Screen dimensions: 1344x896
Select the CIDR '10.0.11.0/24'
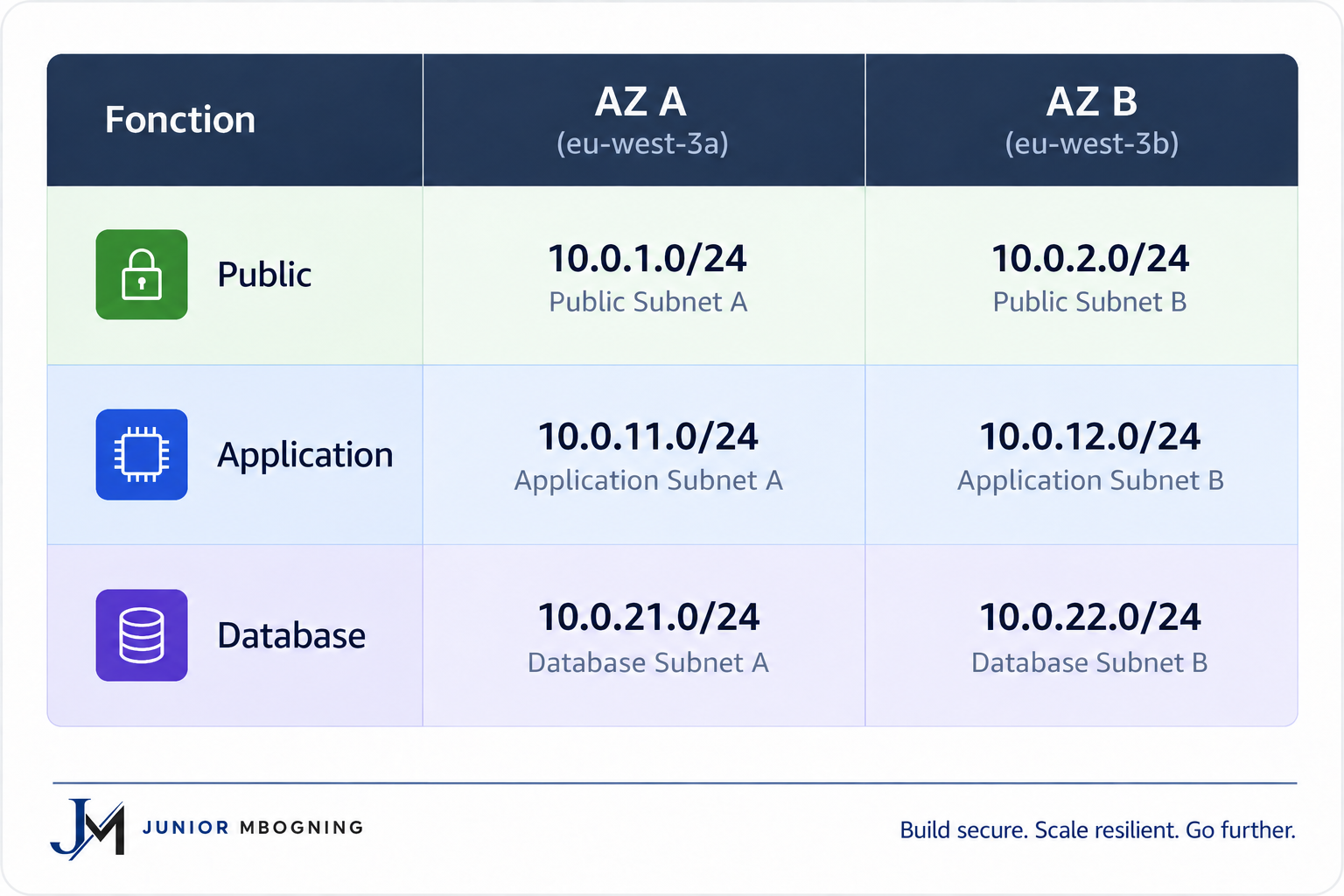[648, 437]
